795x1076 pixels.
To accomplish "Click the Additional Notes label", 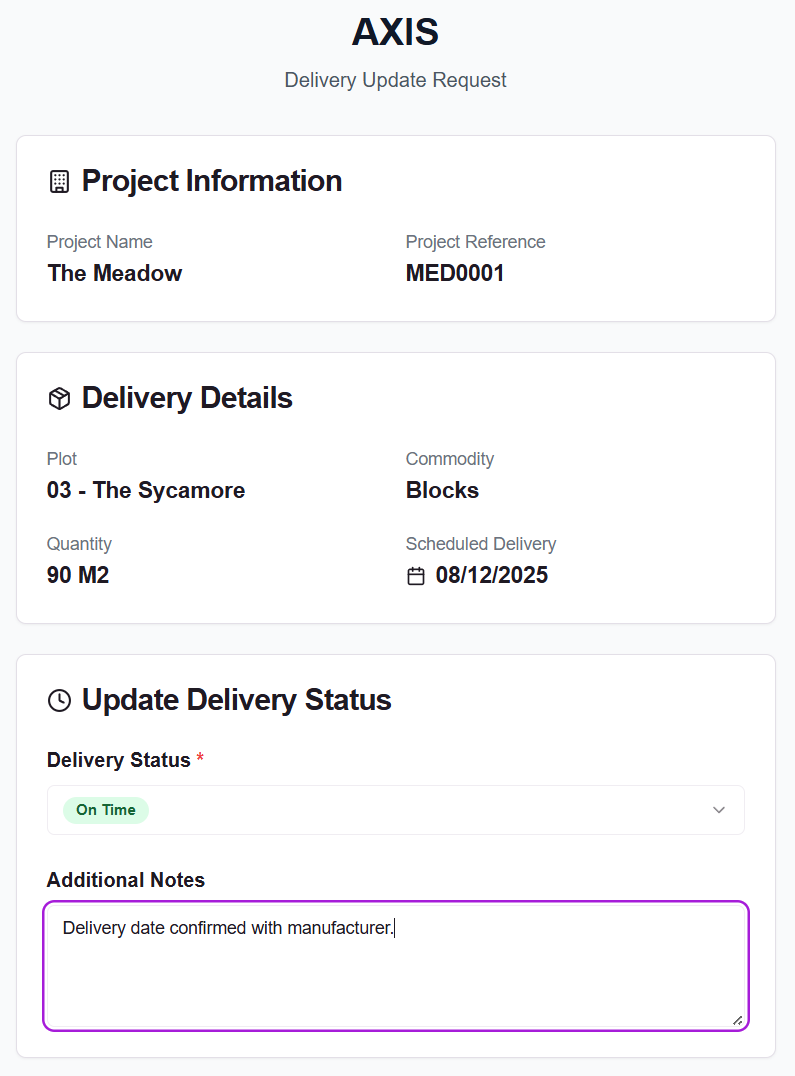I will [x=125, y=880].
